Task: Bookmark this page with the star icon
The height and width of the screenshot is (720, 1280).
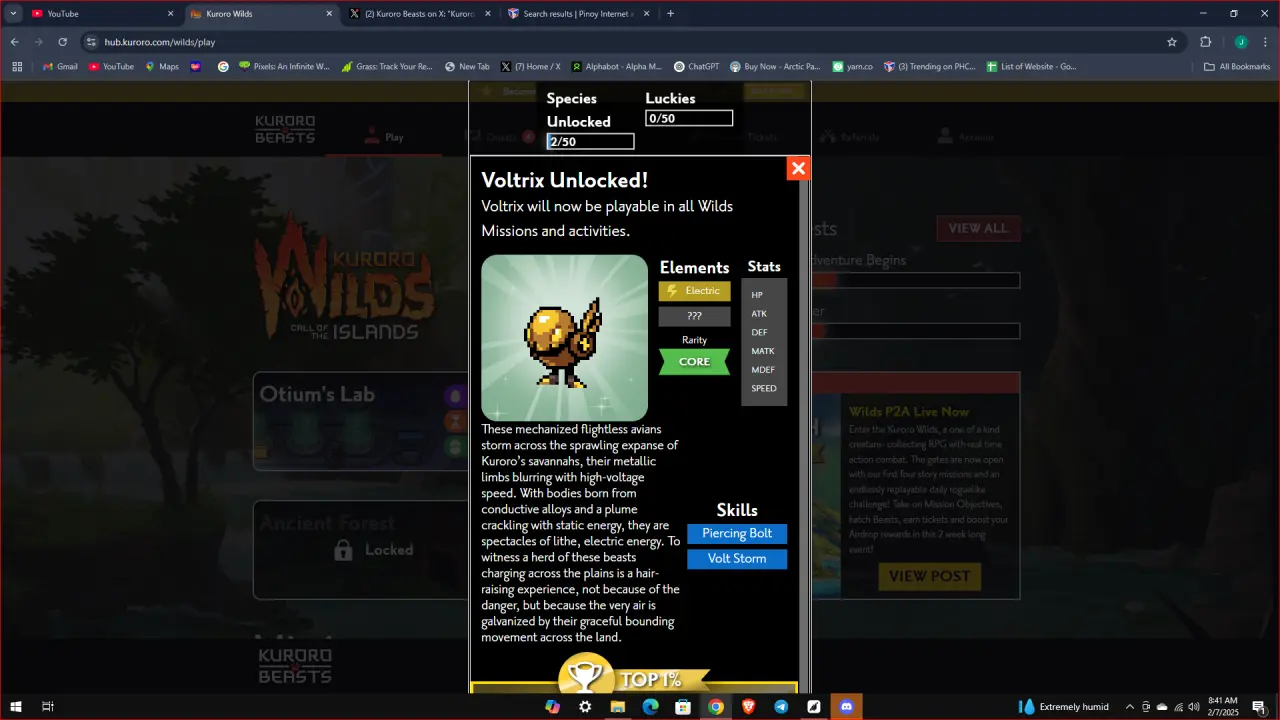Action: pos(1172,42)
